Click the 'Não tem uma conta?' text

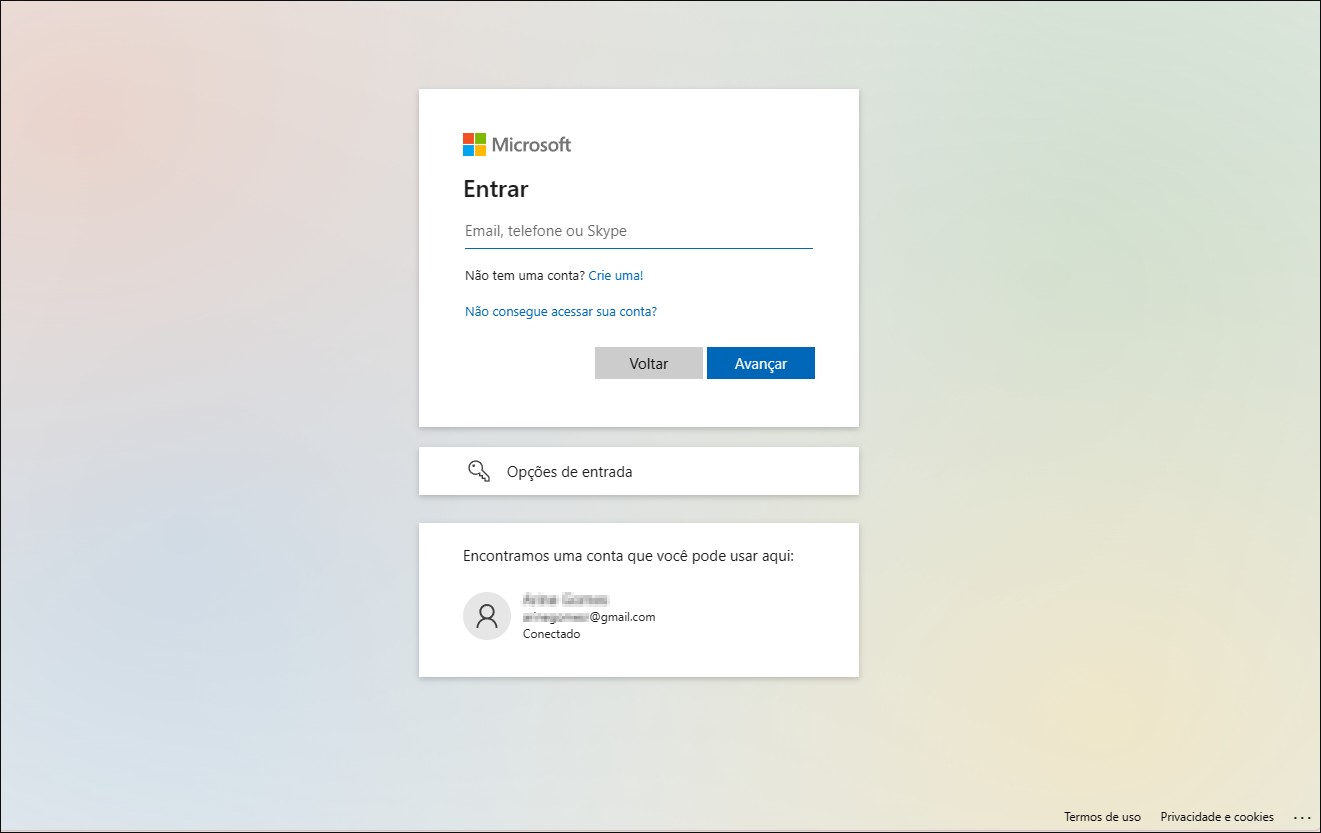point(524,275)
